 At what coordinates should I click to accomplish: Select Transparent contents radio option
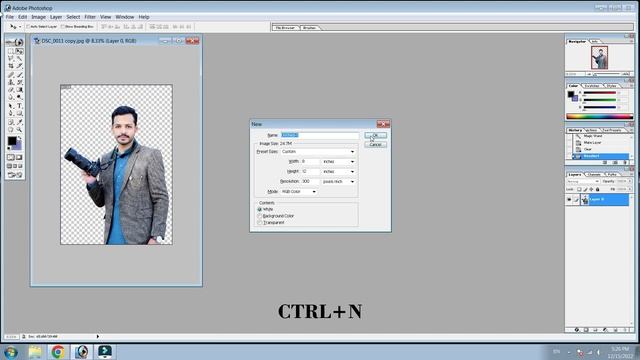(260, 222)
